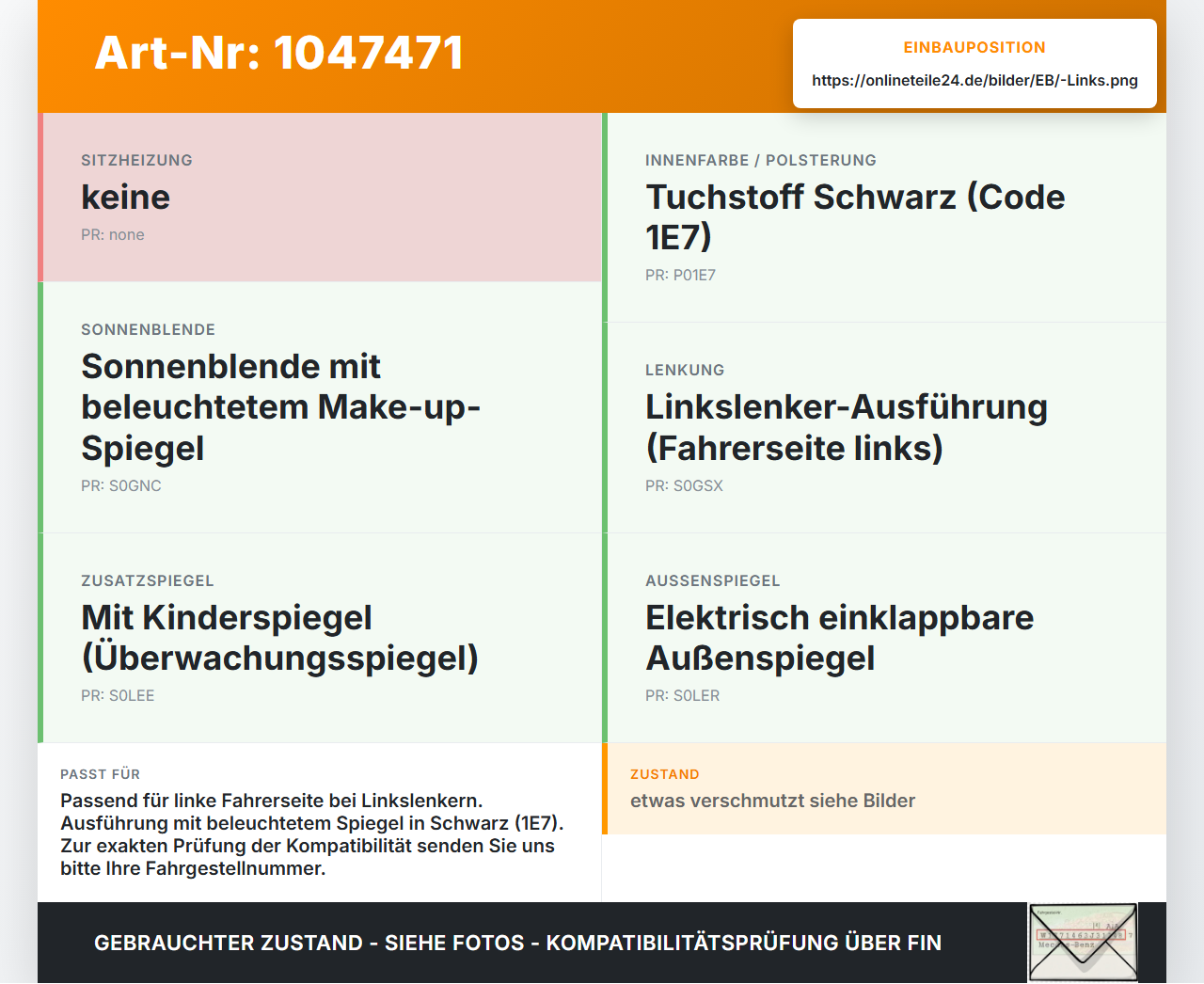Select the Sitzheizung keine card

(320, 198)
